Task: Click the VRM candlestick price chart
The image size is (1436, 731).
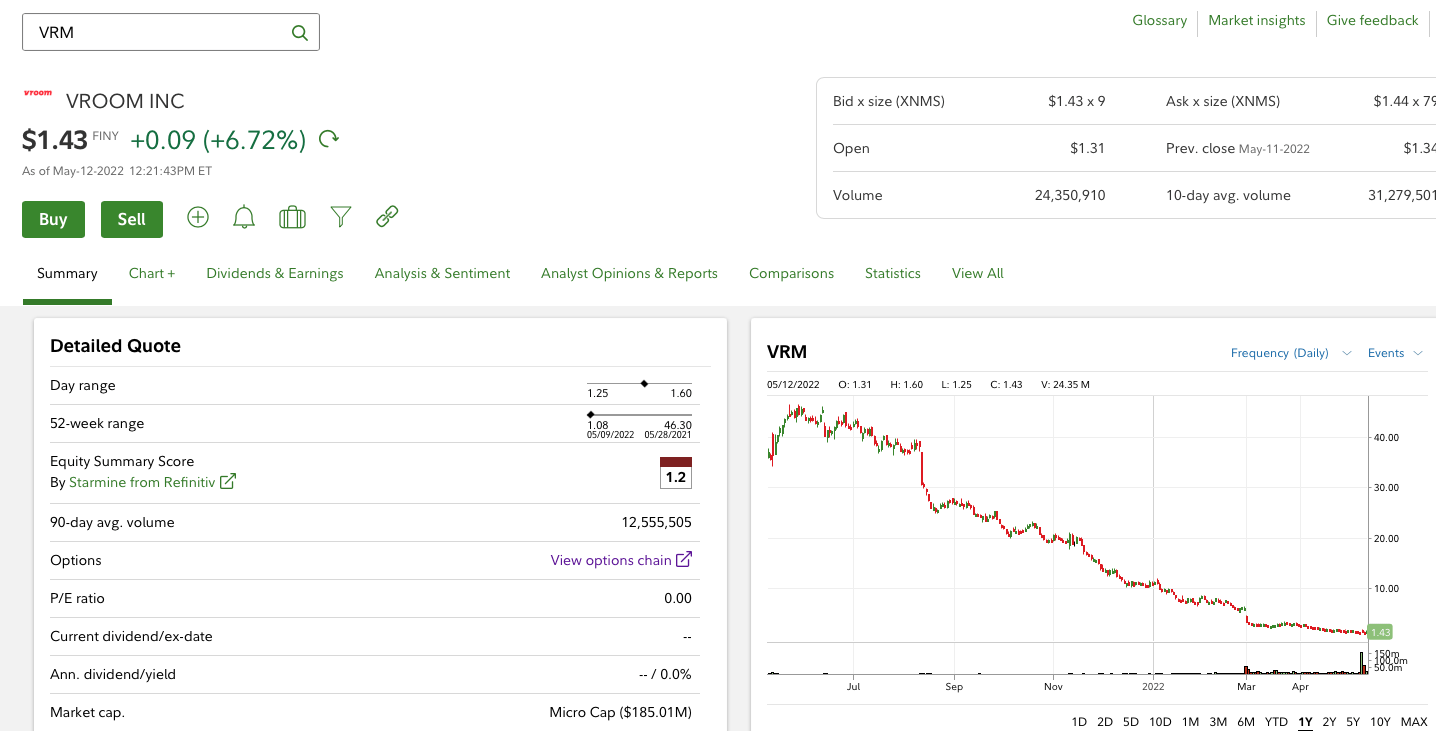Action: [1067, 520]
